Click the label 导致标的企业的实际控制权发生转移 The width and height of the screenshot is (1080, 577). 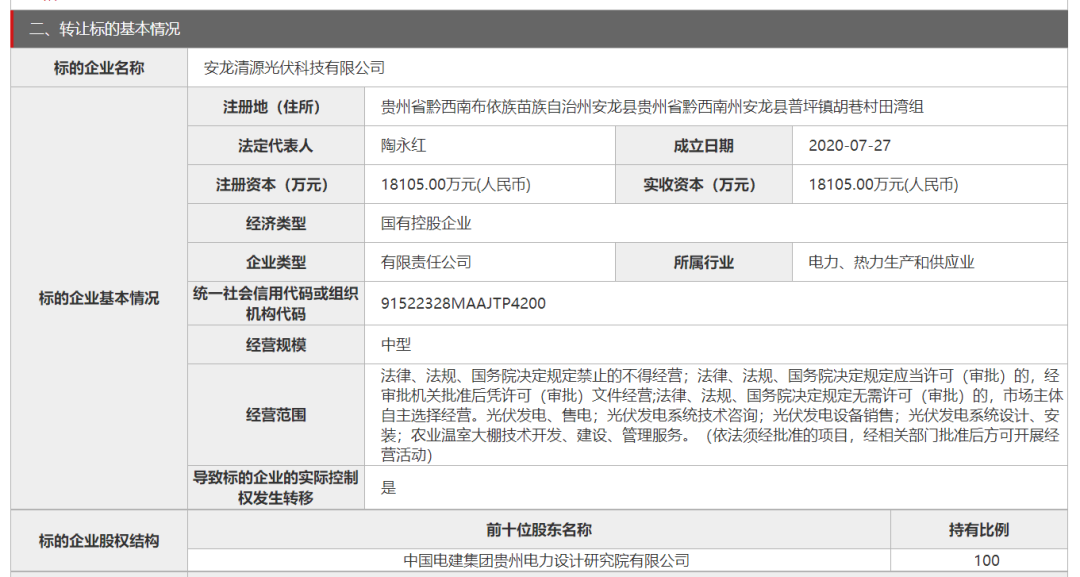(276, 487)
